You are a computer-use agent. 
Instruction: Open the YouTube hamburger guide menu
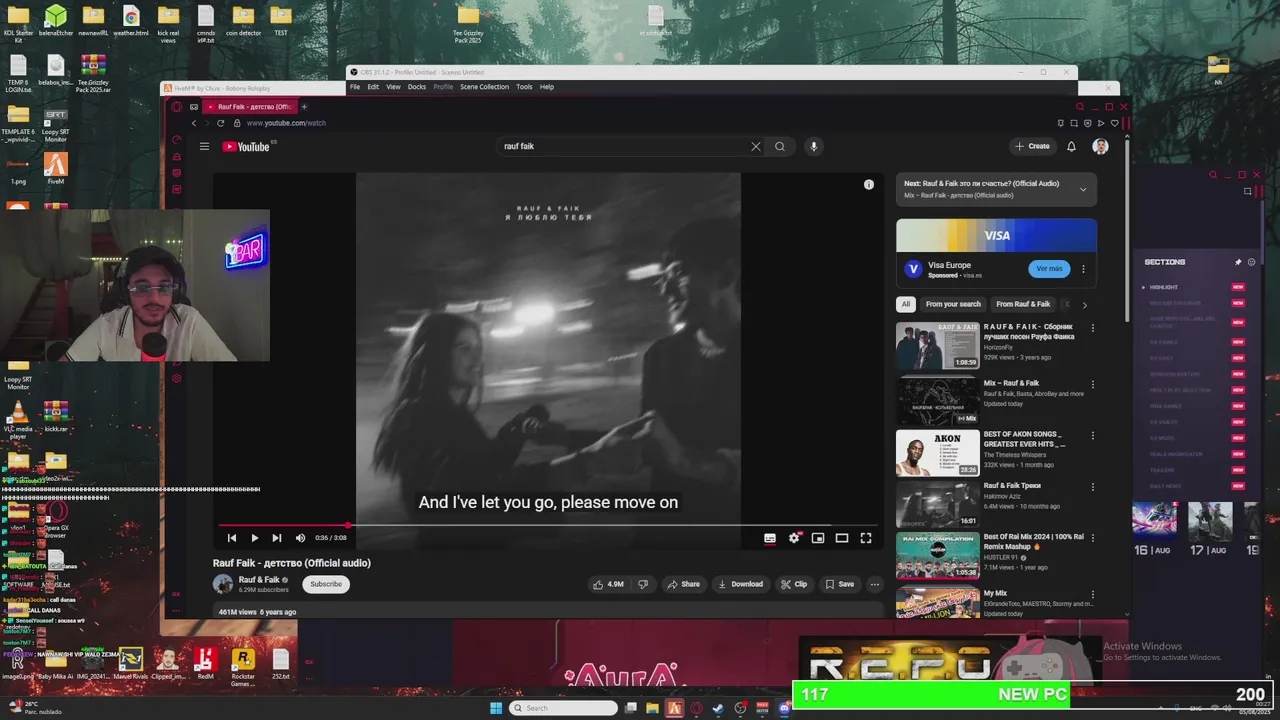point(204,146)
